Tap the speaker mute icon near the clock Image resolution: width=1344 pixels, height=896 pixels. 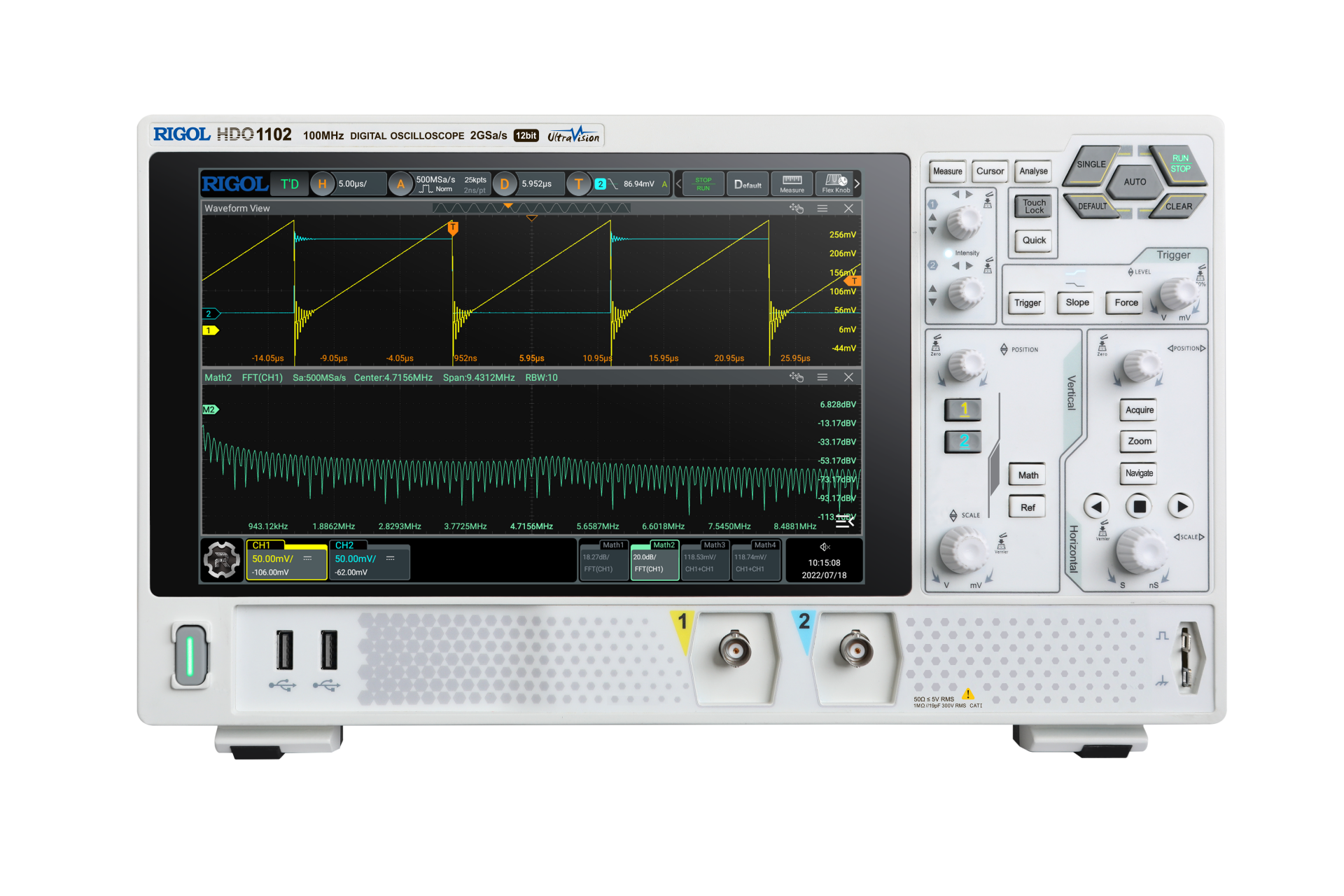point(825,546)
